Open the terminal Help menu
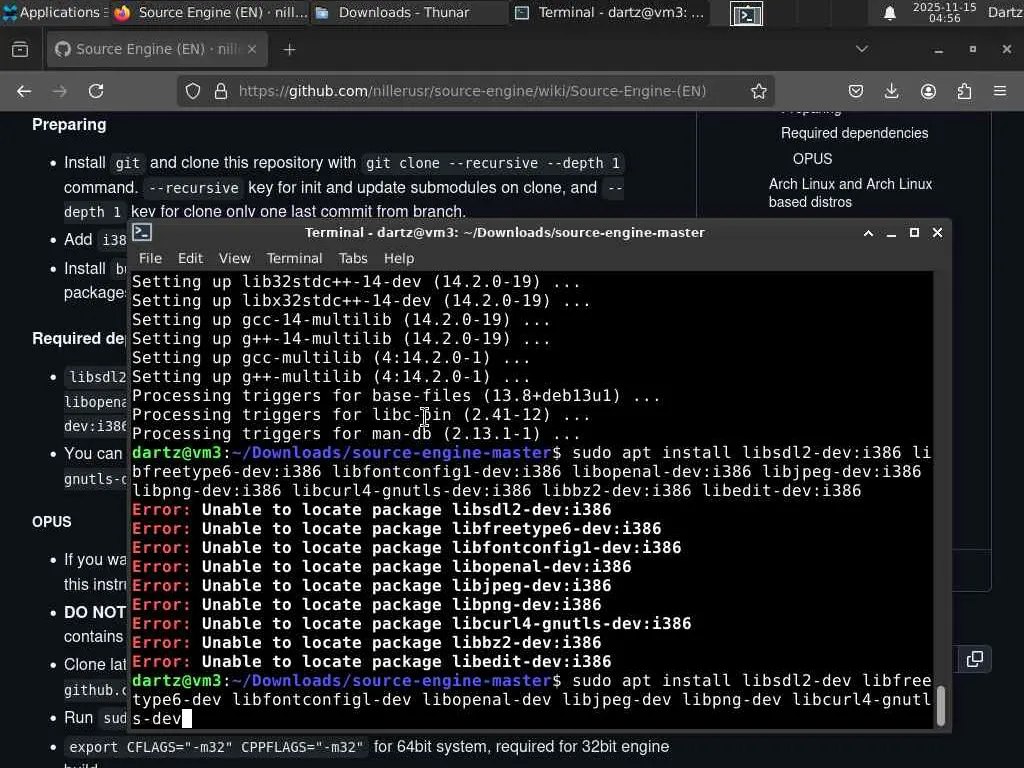The image size is (1024, 768). point(398,259)
